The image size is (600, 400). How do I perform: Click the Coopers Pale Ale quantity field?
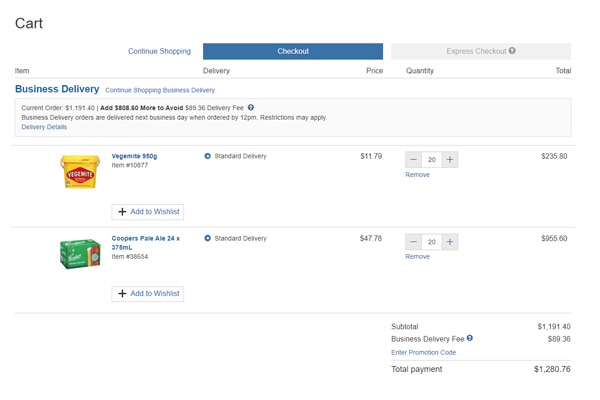coord(432,242)
